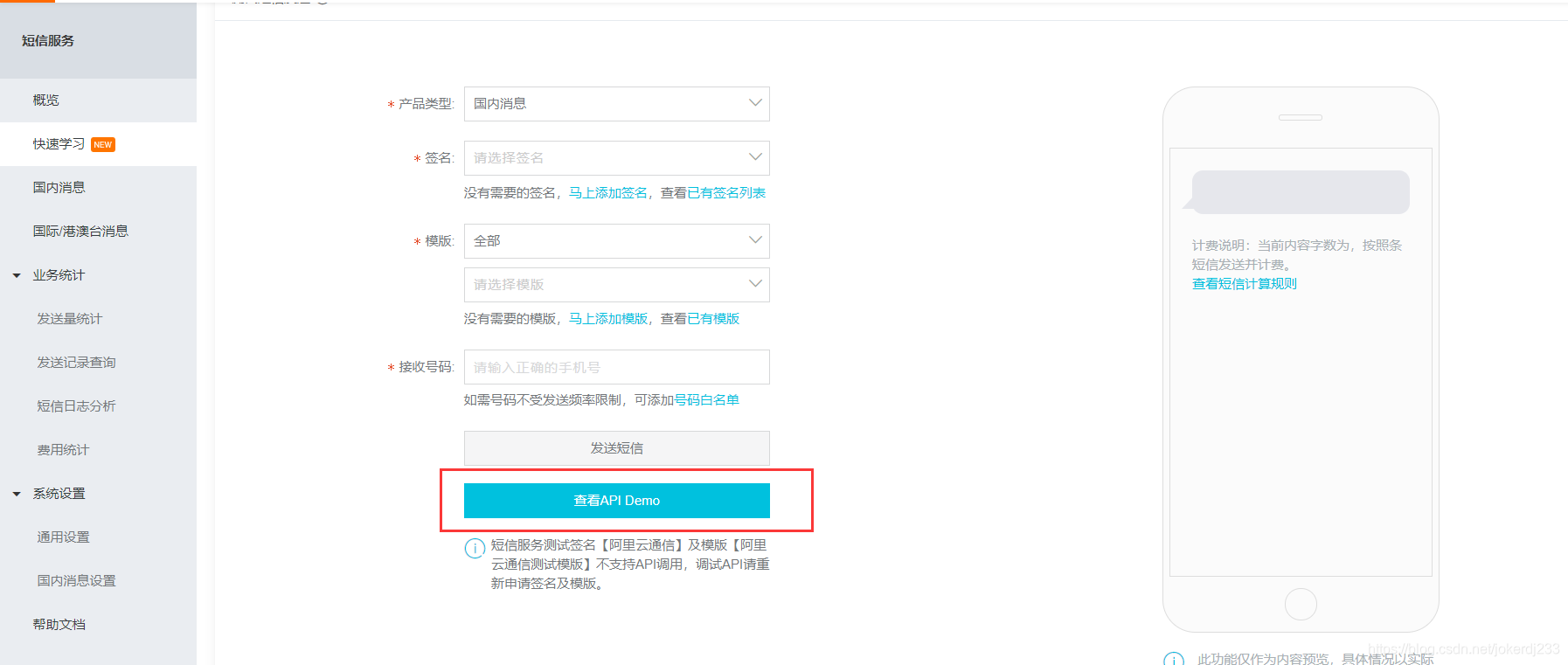Open the 已有模版 link

[713, 319]
